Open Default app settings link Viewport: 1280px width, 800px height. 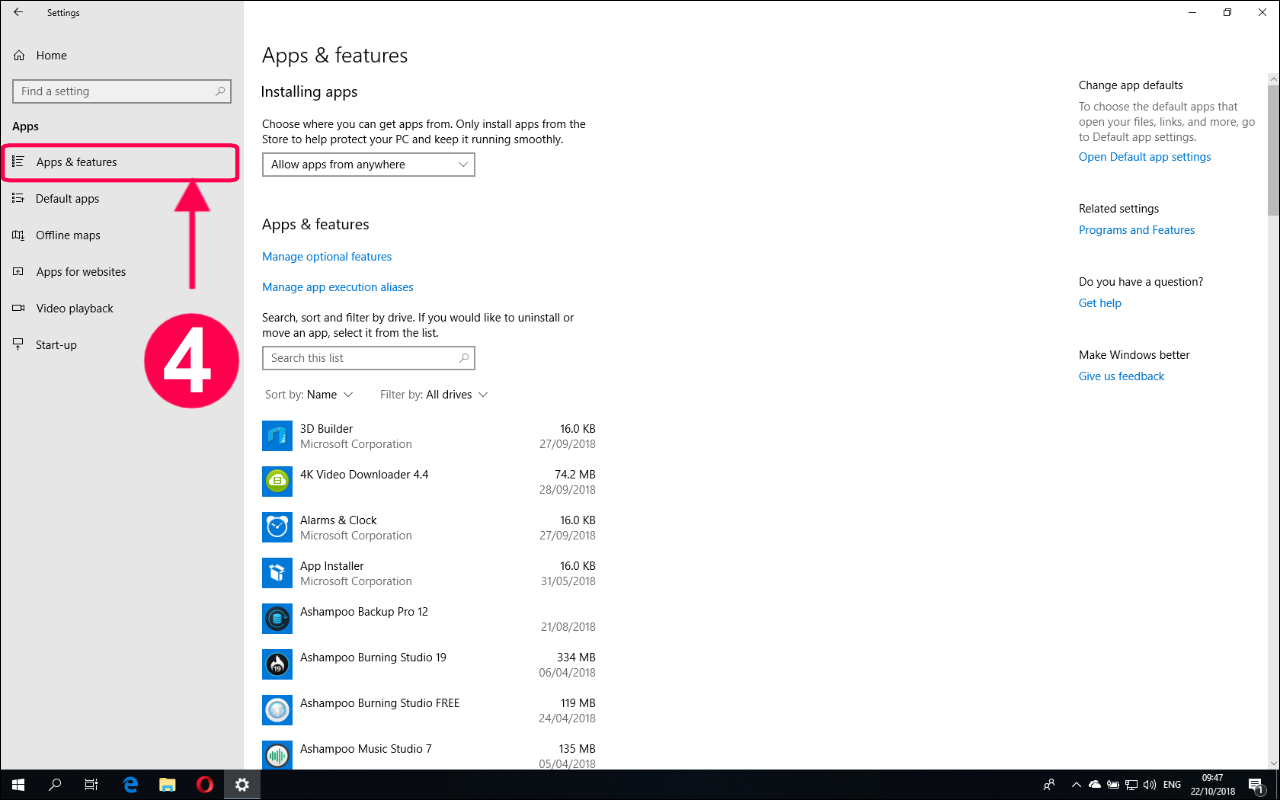point(1145,157)
